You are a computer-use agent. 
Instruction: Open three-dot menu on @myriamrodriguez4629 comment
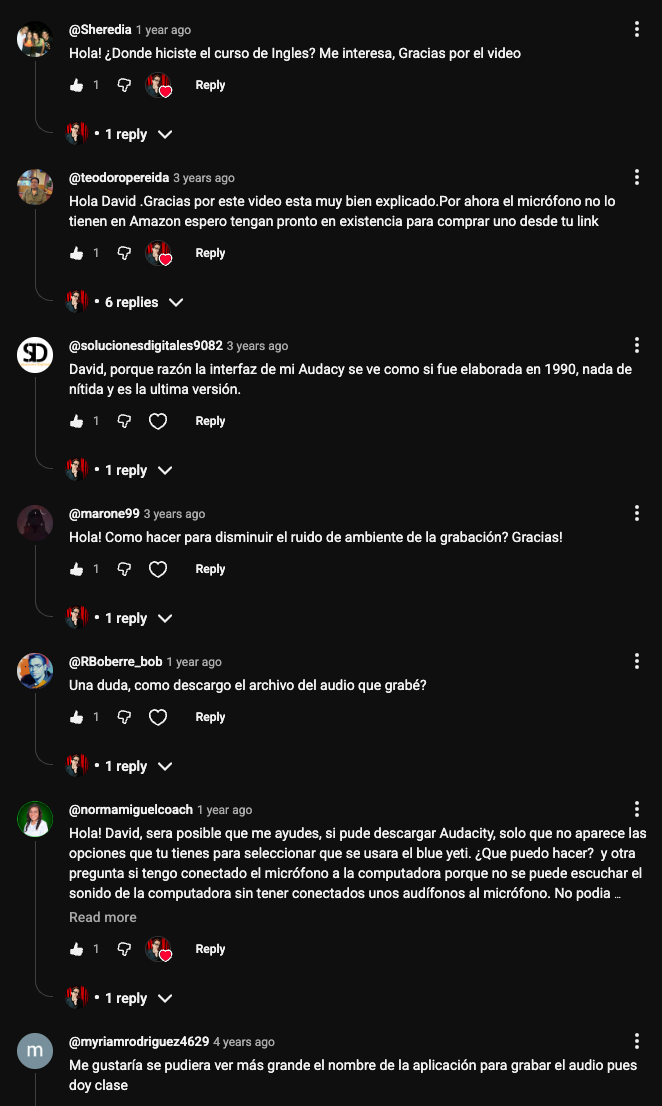pos(637,1041)
